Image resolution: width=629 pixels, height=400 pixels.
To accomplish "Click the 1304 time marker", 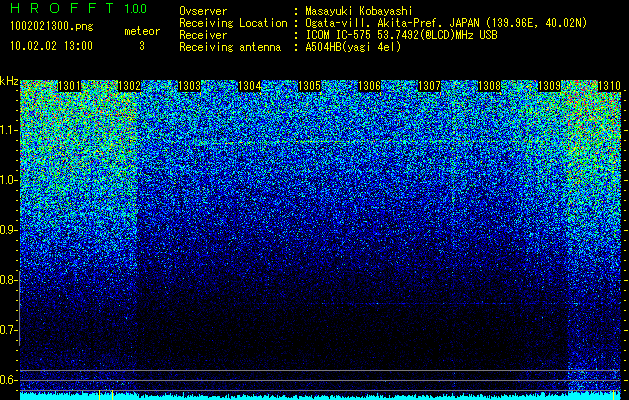I will [x=250, y=86].
